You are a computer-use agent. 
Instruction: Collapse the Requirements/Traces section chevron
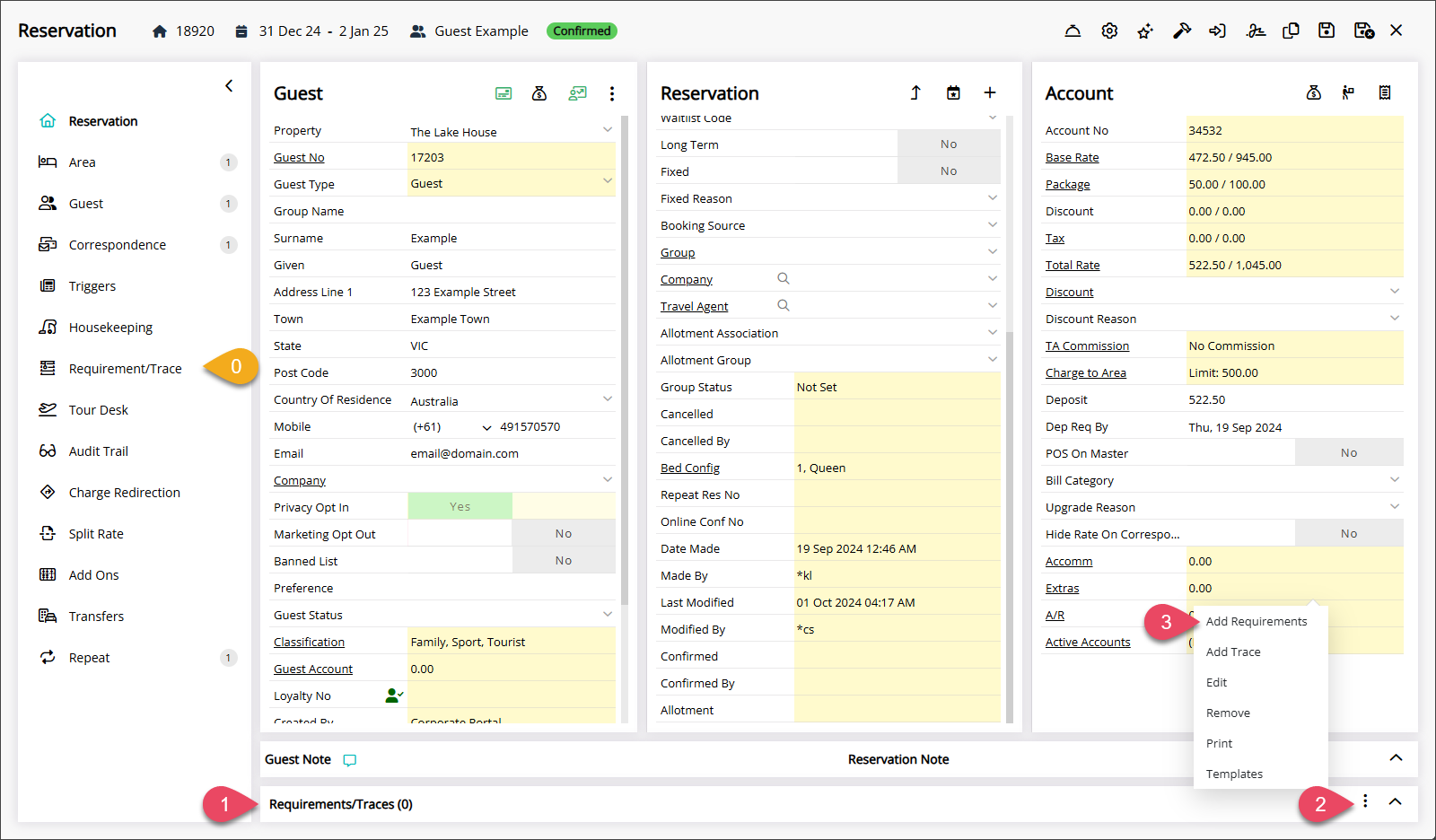point(1395,801)
